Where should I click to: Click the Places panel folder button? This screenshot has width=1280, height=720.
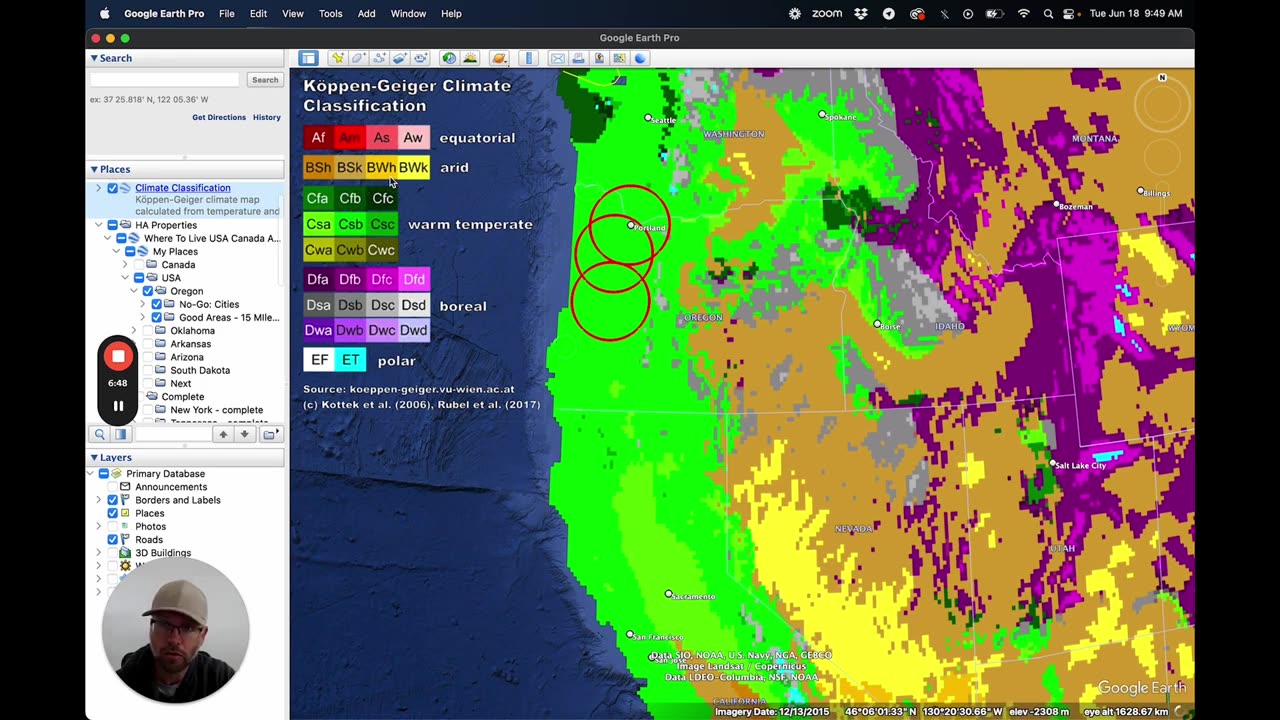(270, 434)
